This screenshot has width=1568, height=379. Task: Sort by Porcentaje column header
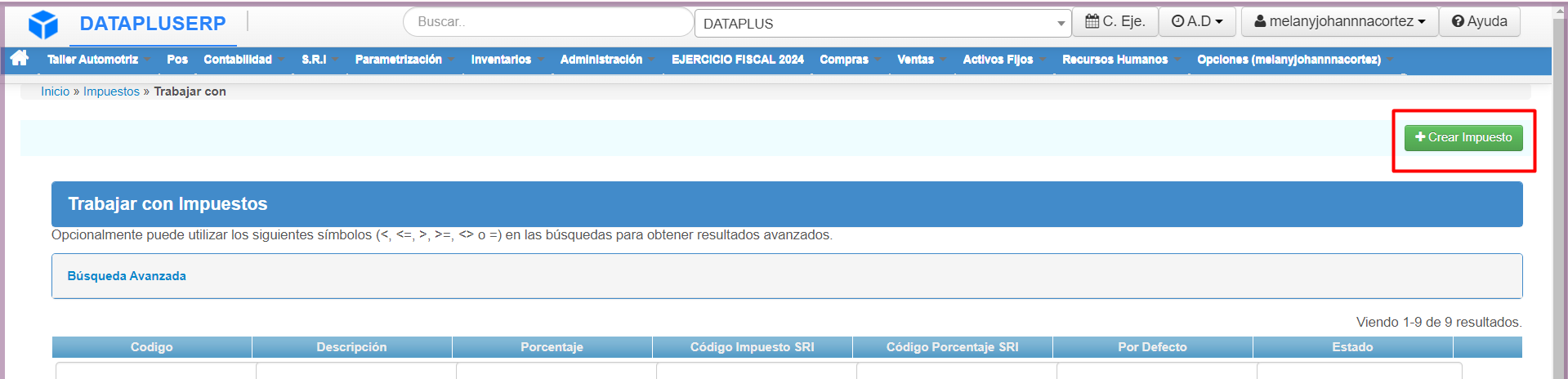point(552,347)
